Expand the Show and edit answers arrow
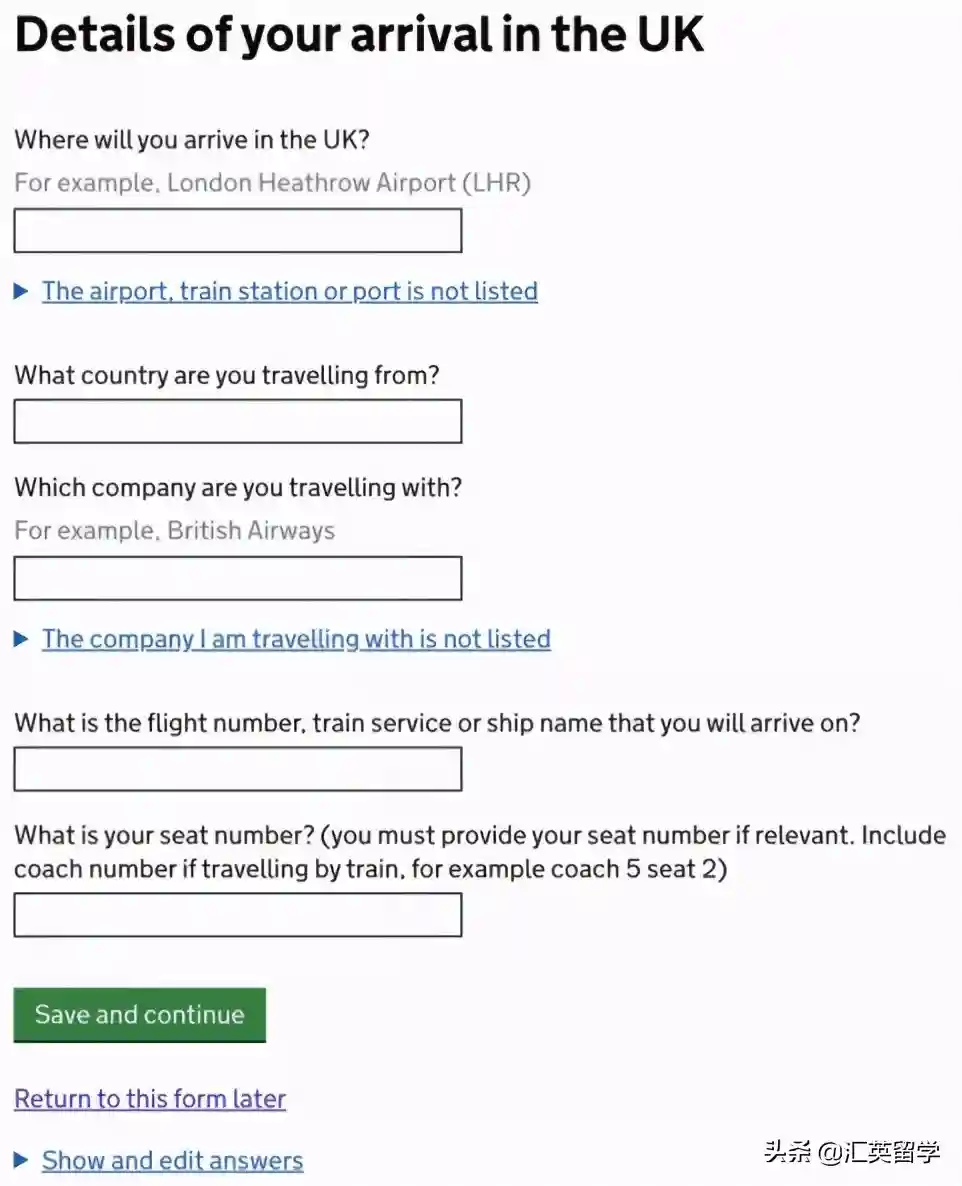The image size is (962, 1186). [21, 1161]
